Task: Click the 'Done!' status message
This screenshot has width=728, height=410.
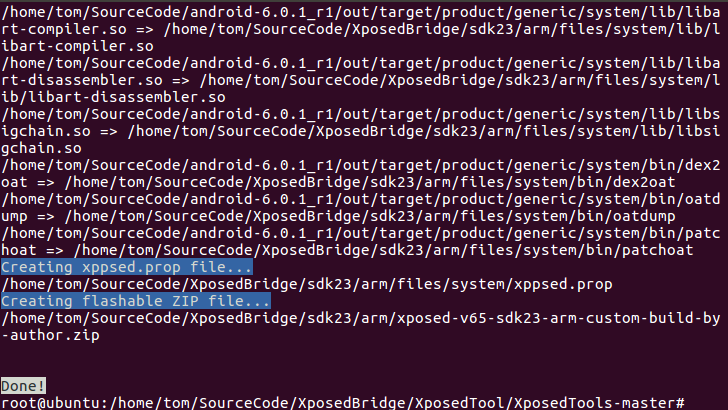Action: (x=23, y=385)
